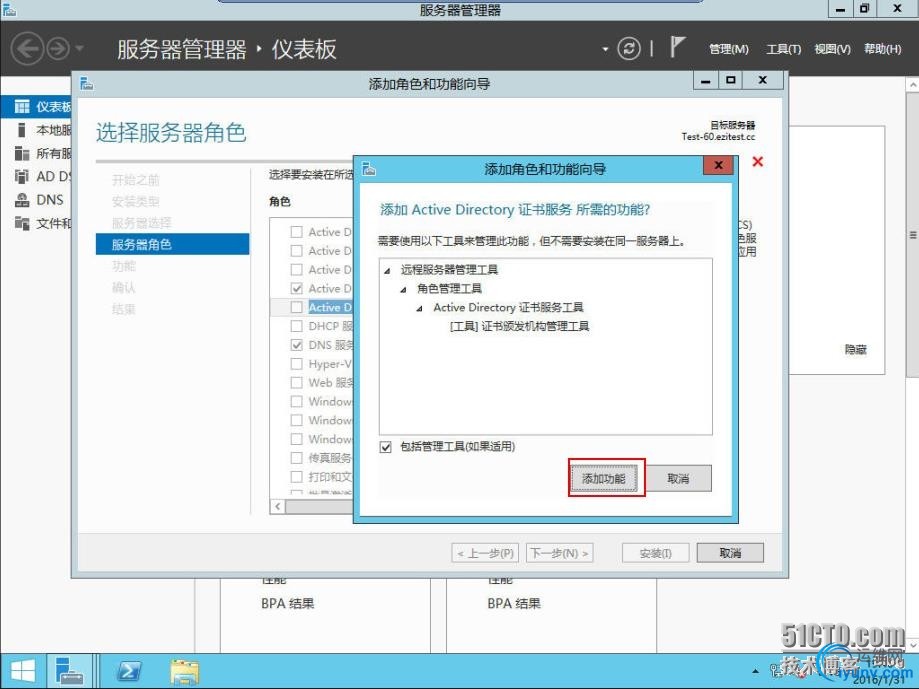Select the 所有服务器 icon in sidebar
The width and height of the screenshot is (919, 689).
tap(22, 153)
